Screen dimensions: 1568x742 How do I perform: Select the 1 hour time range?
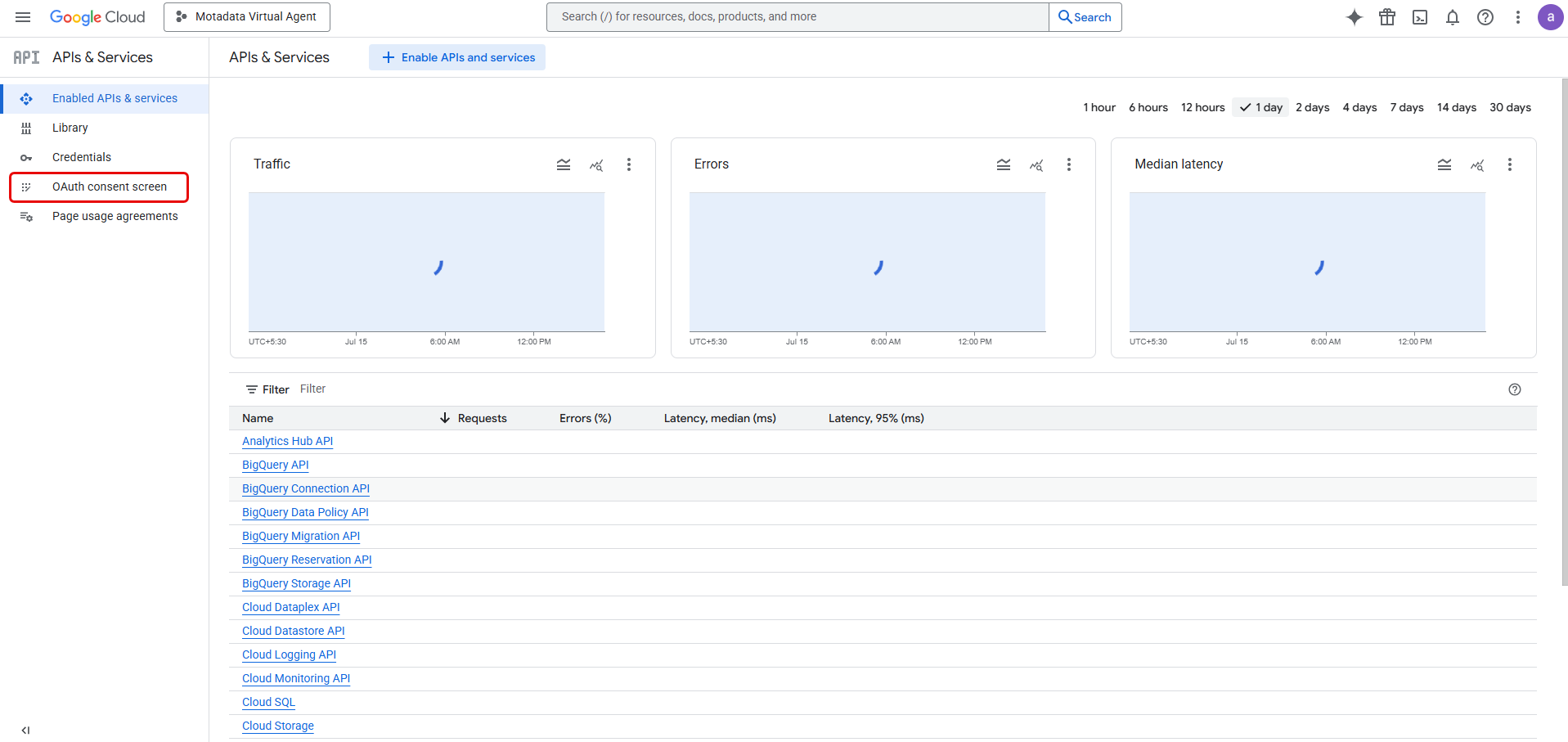pyautogui.click(x=1098, y=107)
